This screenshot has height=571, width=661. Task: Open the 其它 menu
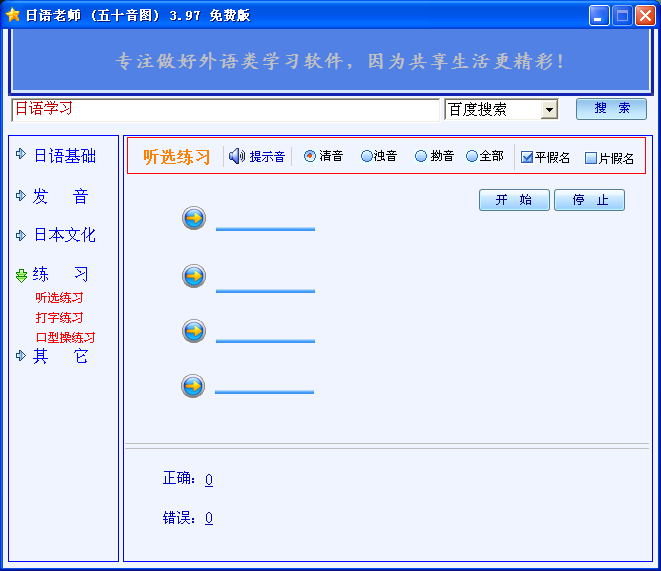tap(61, 357)
